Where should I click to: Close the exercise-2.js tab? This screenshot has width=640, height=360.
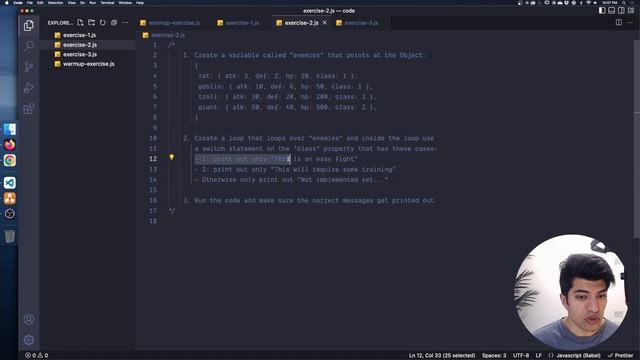click(x=324, y=23)
